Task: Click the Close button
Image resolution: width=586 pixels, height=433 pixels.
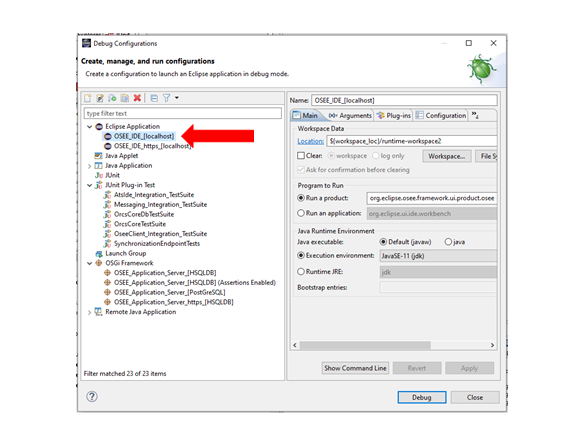Action: pyautogui.click(x=475, y=397)
